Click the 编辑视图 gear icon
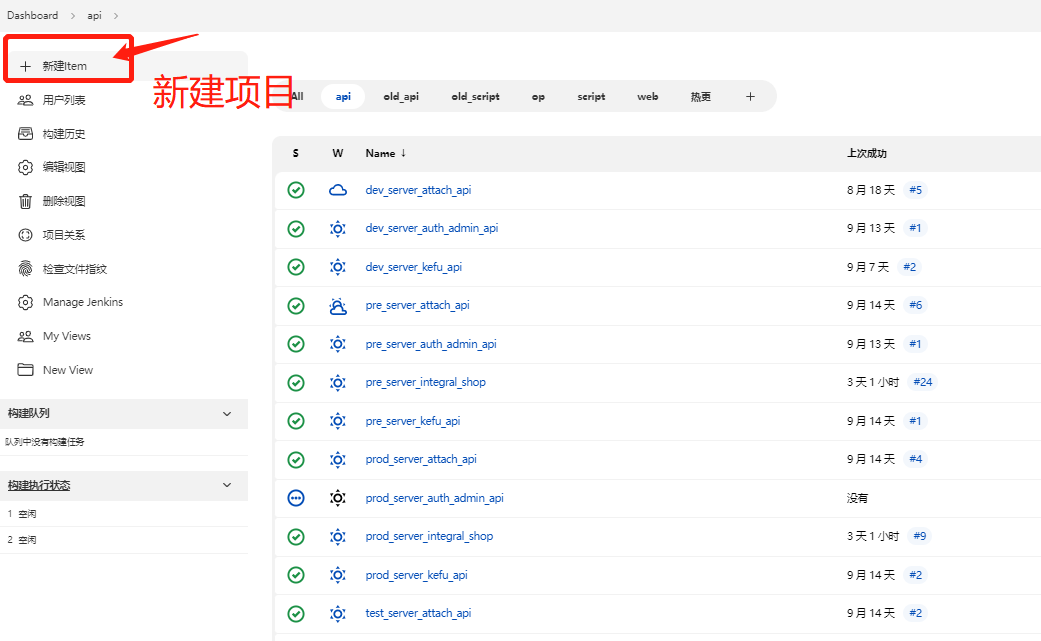1041x641 pixels. (x=26, y=167)
